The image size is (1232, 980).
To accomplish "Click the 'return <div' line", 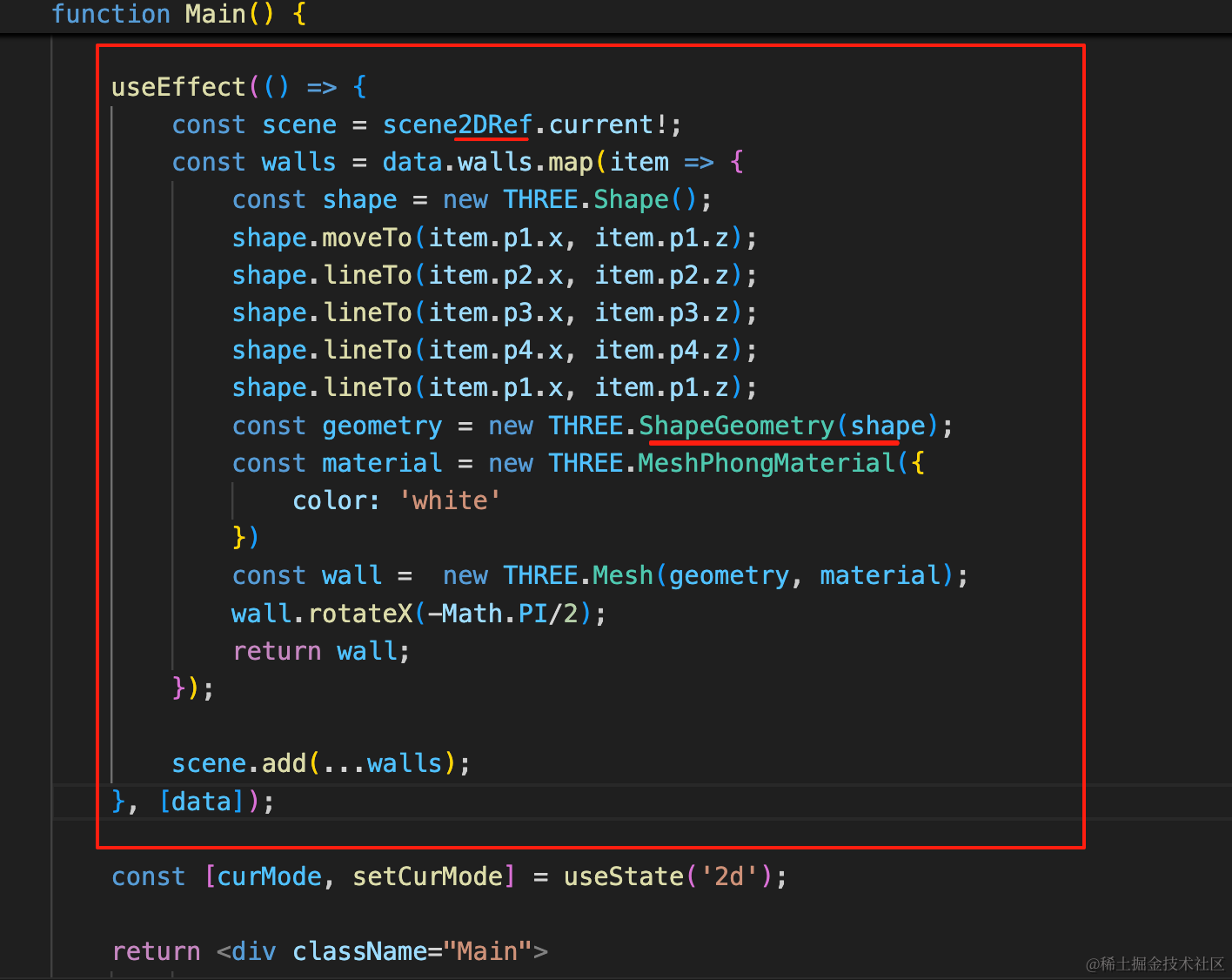I will pyautogui.click(x=331, y=951).
